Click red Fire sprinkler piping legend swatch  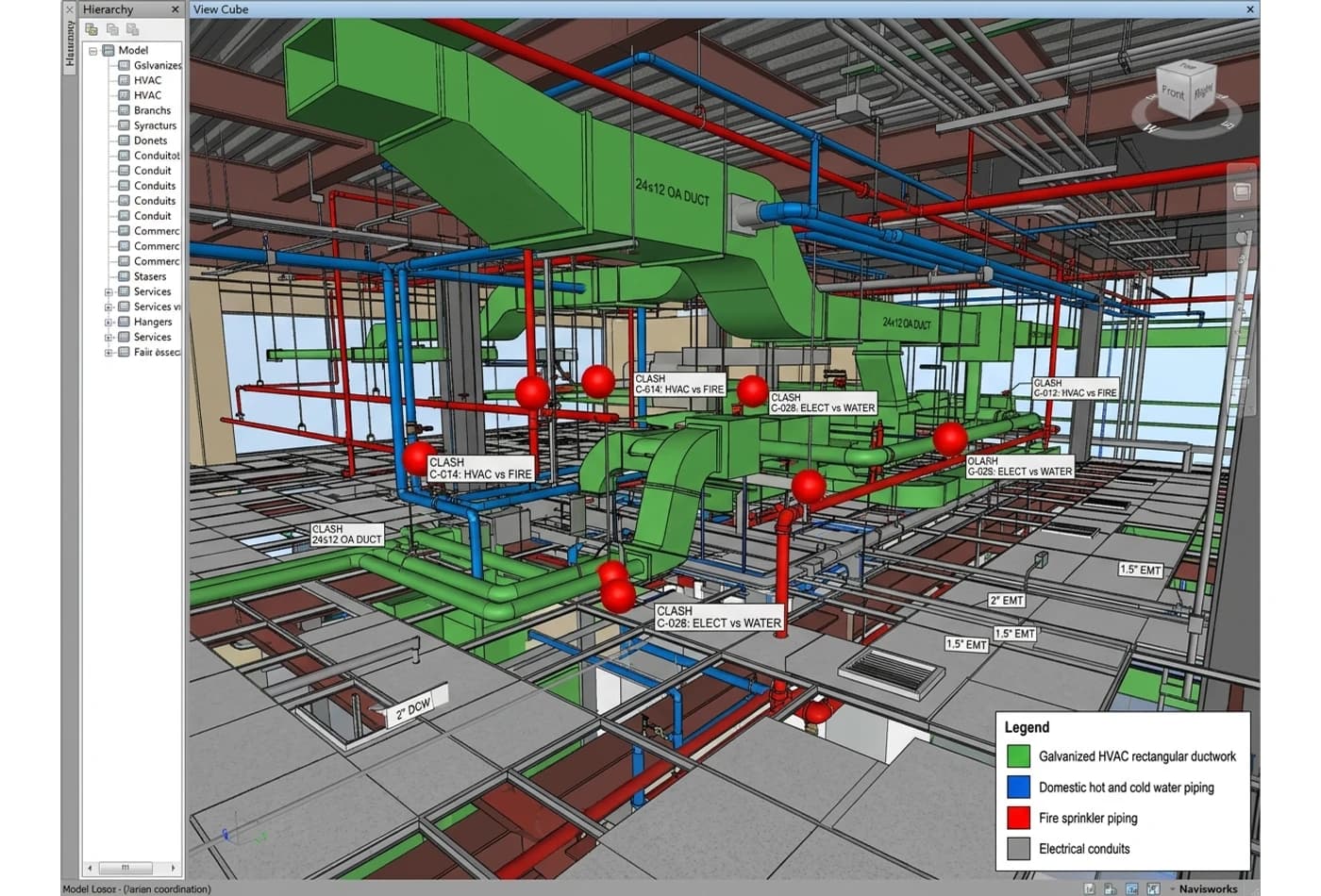pyautogui.click(x=1018, y=818)
